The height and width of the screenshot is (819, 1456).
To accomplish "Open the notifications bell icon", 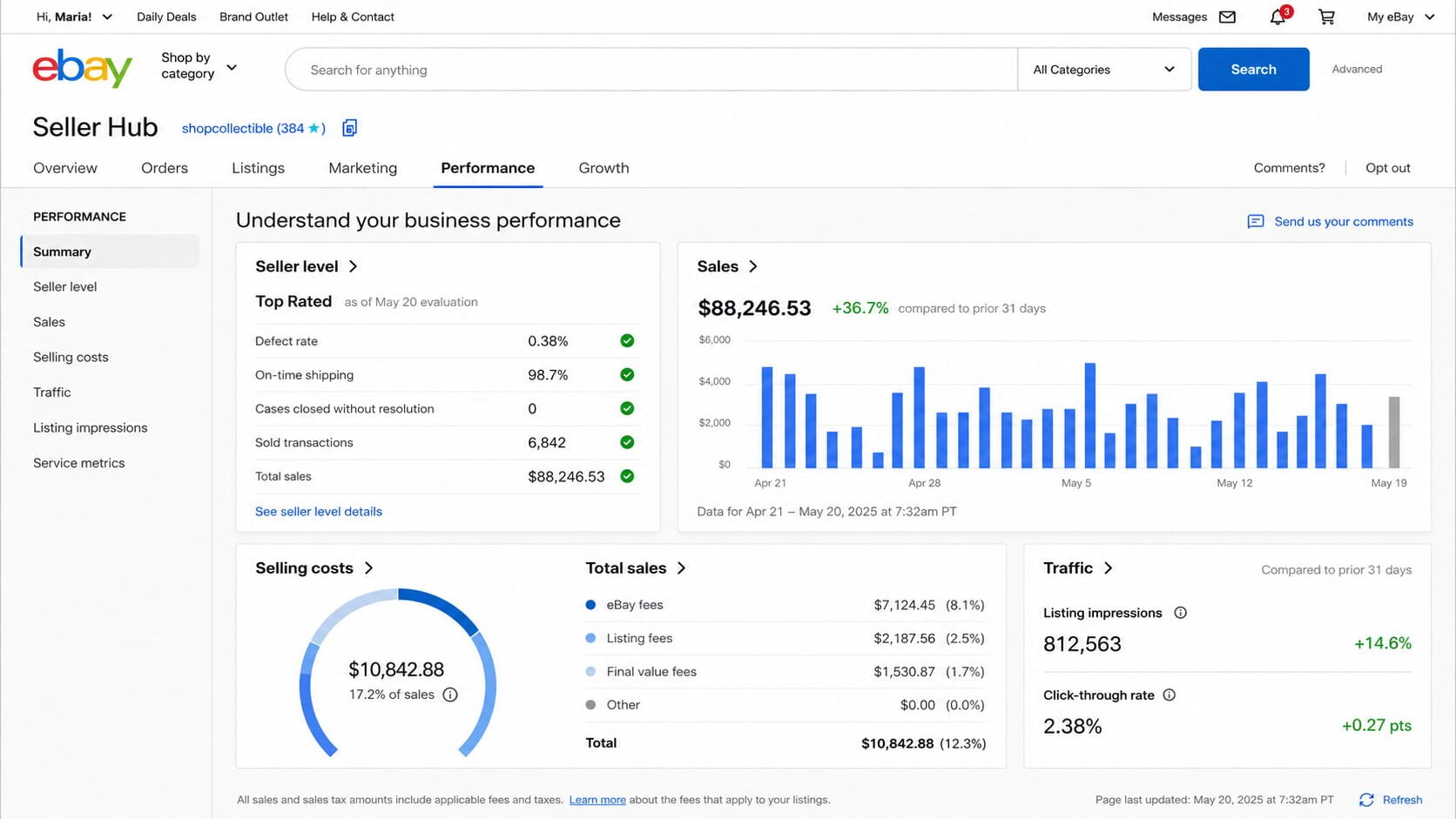I will click(1277, 17).
